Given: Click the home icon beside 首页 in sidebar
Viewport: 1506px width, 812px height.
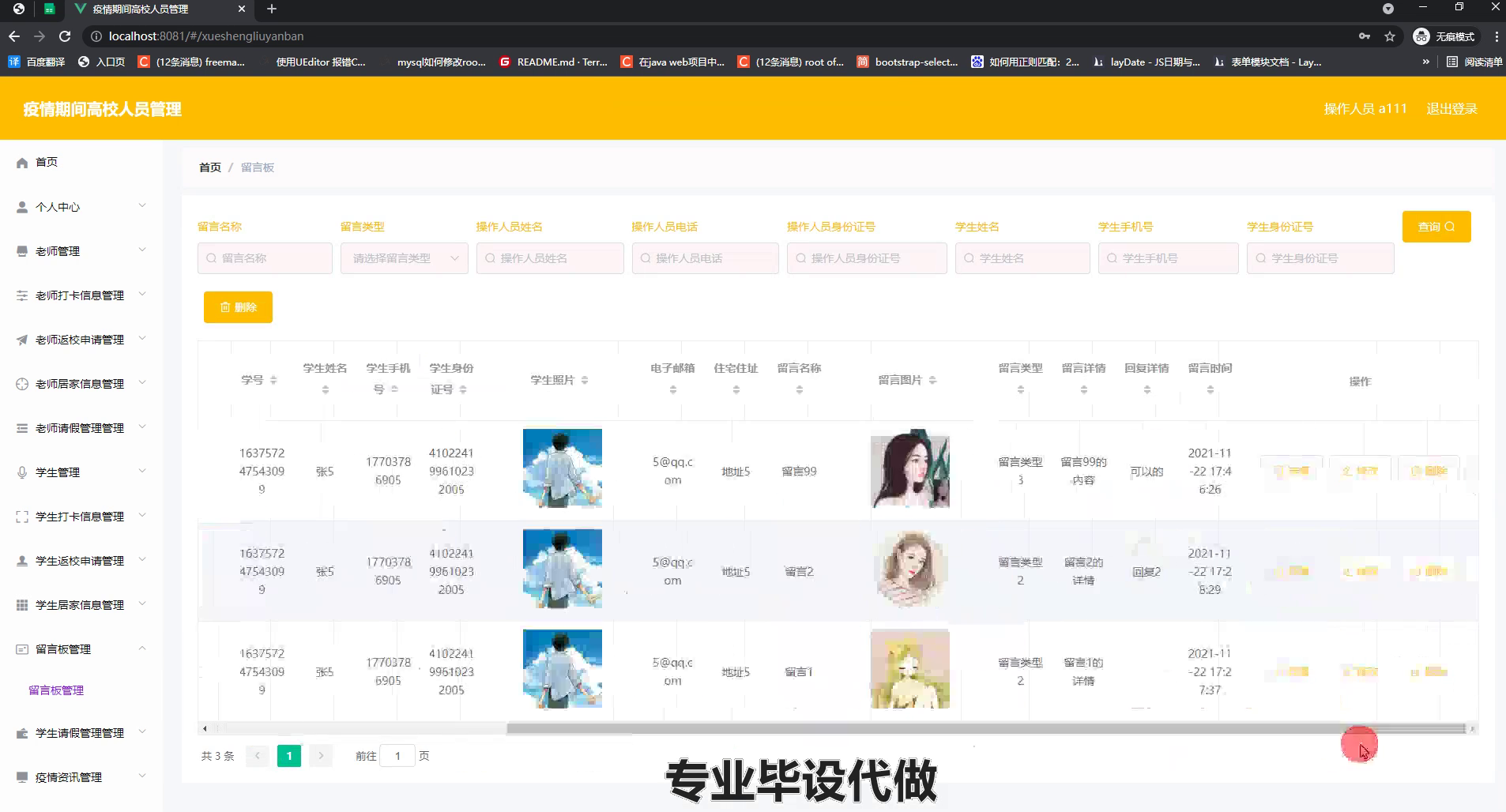Looking at the screenshot, I should coord(22,163).
